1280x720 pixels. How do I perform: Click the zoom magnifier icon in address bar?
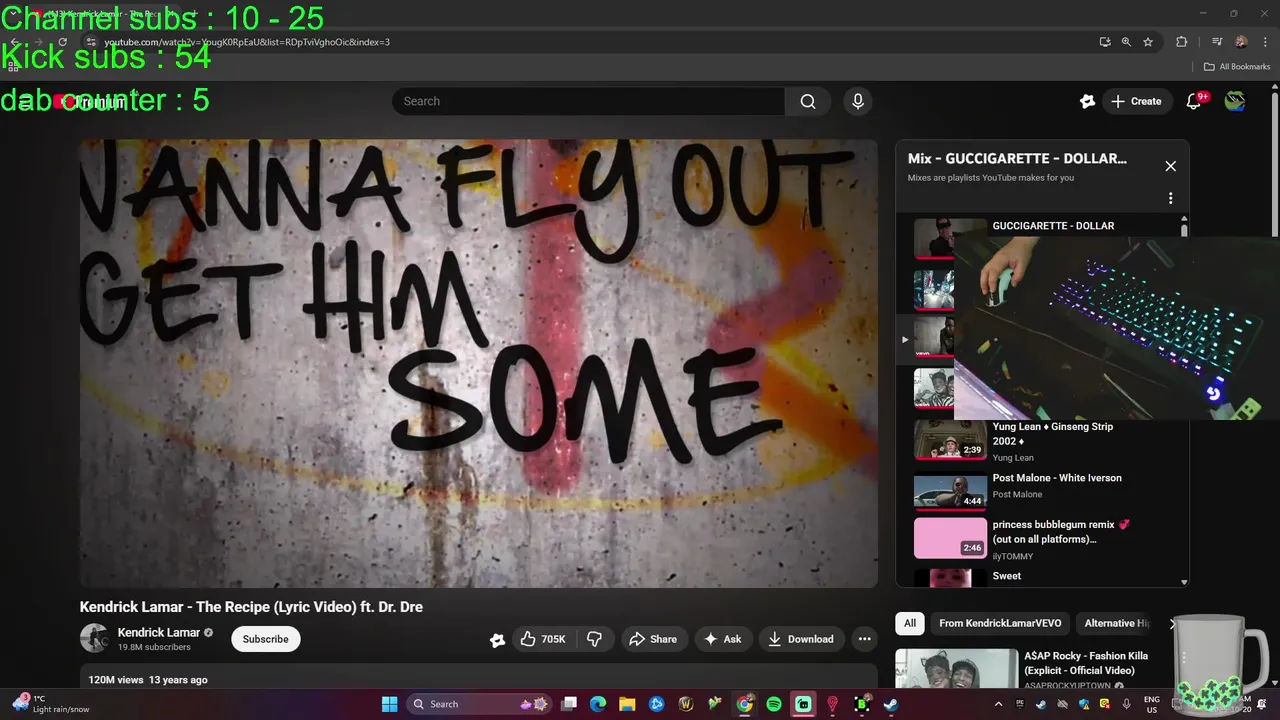coord(1126,42)
